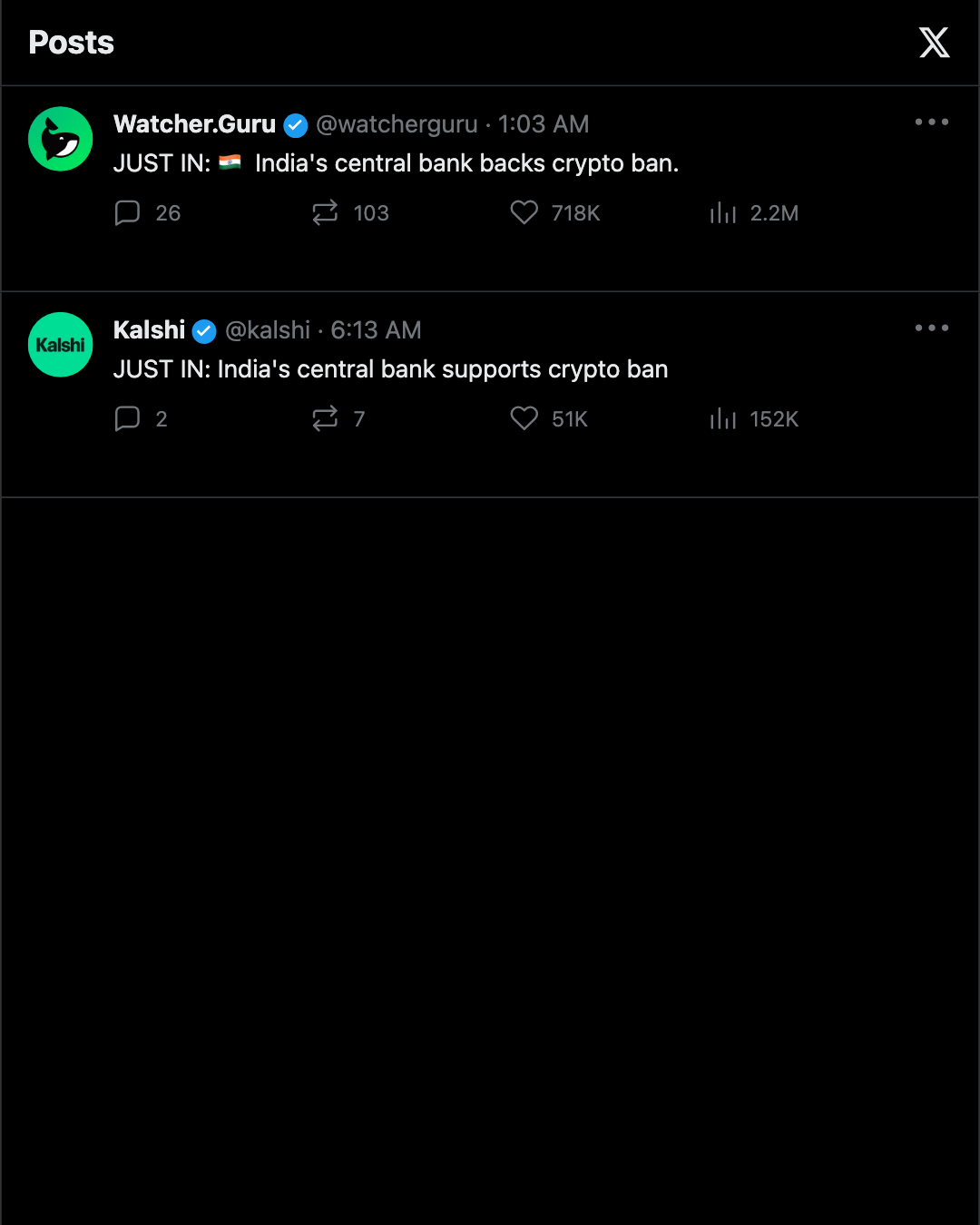Like the Kalshi post
The height and width of the screenshot is (1225, 980).
[524, 419]
